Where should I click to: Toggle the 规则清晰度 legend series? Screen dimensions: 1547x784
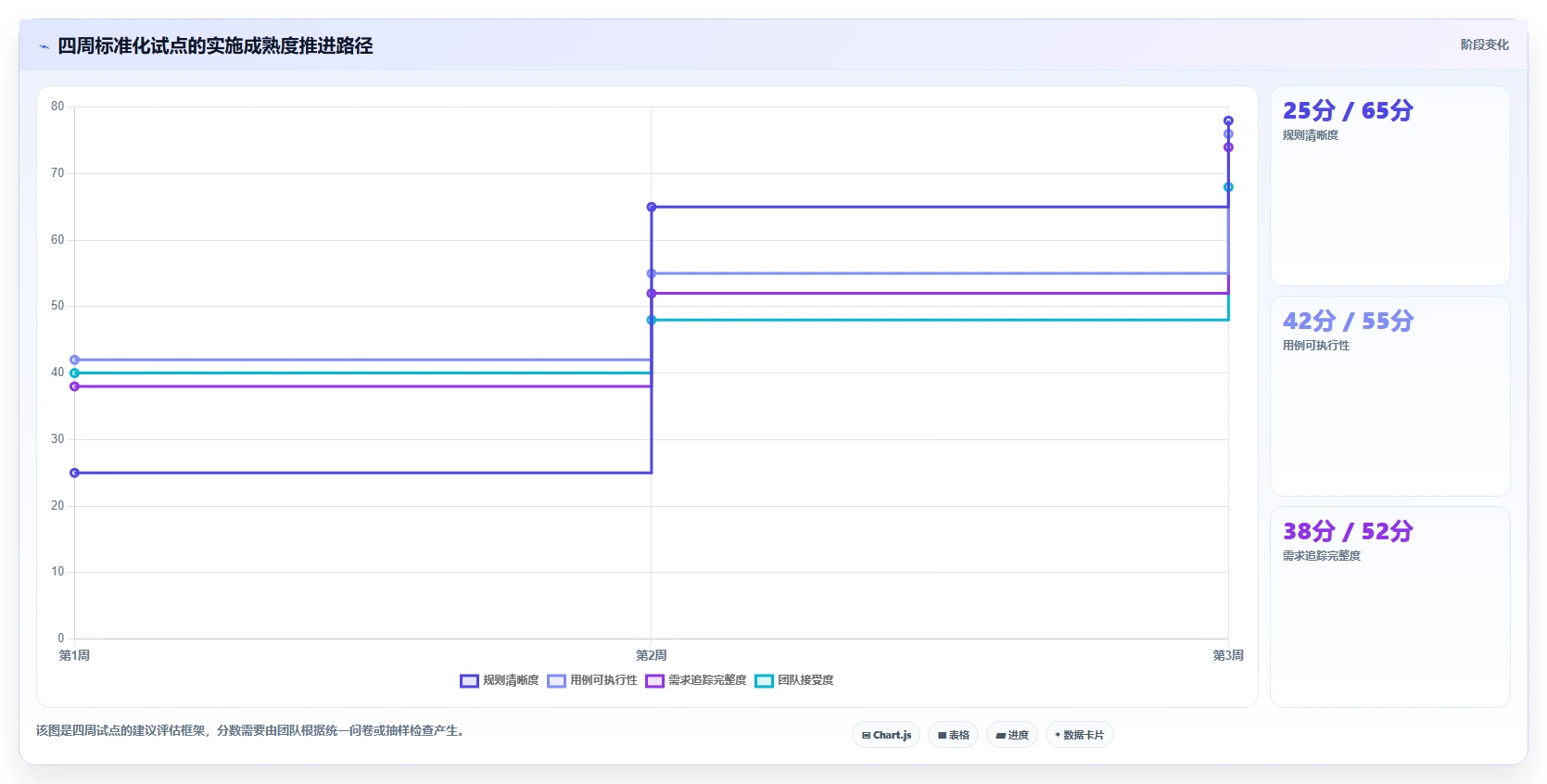click(x=499, y=680)
